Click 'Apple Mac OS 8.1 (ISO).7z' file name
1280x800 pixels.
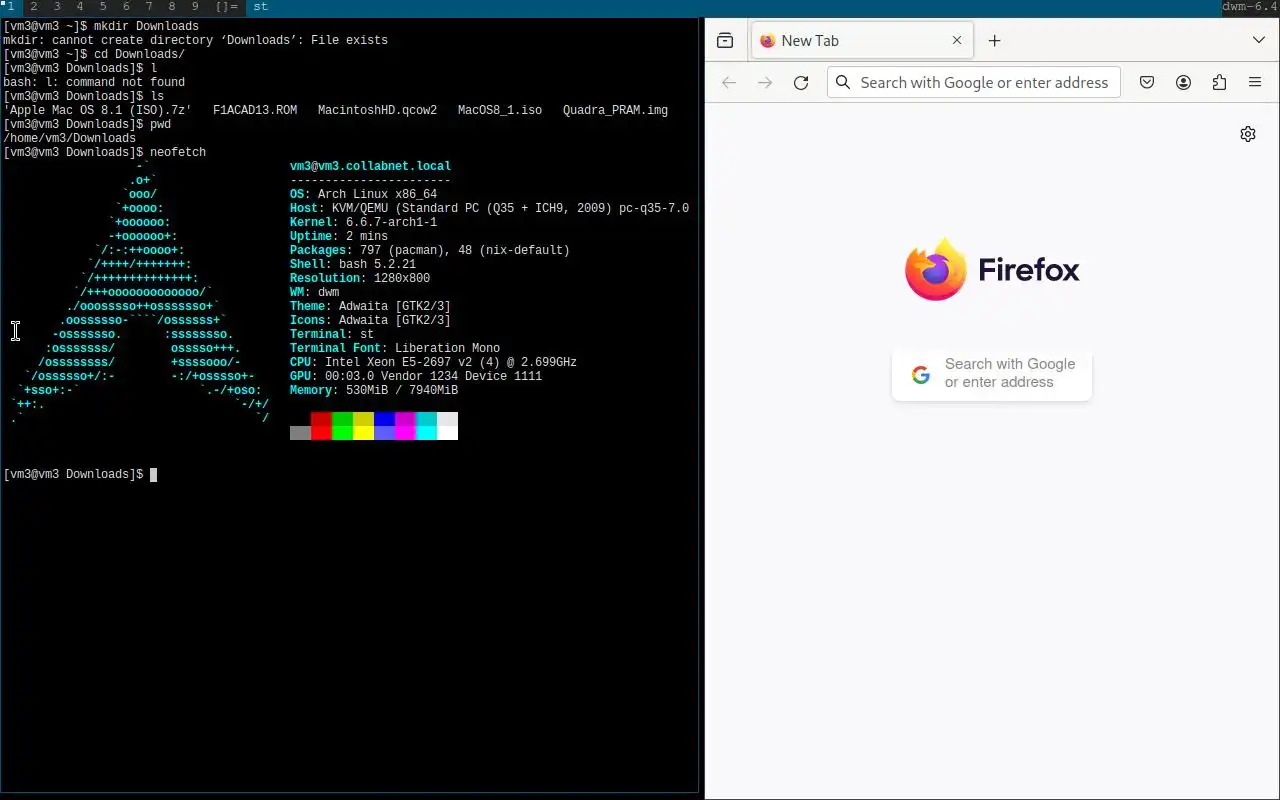tap(97, 111)
